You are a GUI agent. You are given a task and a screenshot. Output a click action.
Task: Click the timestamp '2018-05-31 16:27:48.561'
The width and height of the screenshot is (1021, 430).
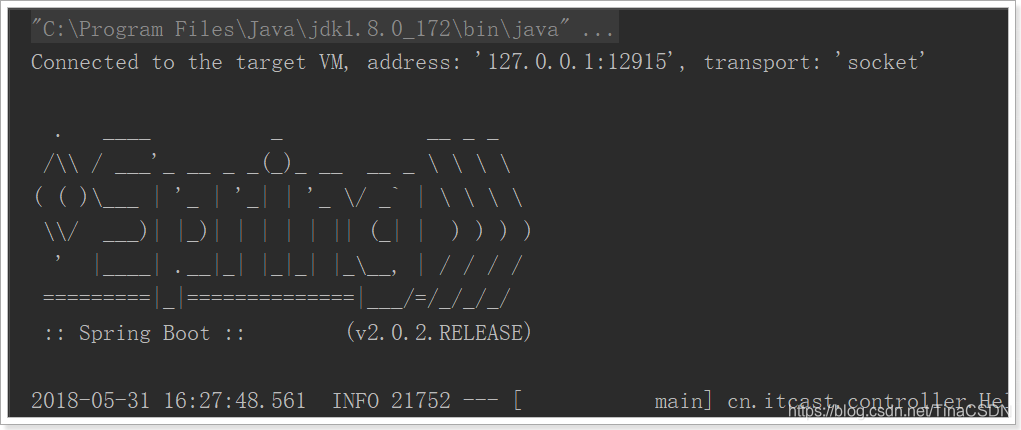tap(168, 401)
